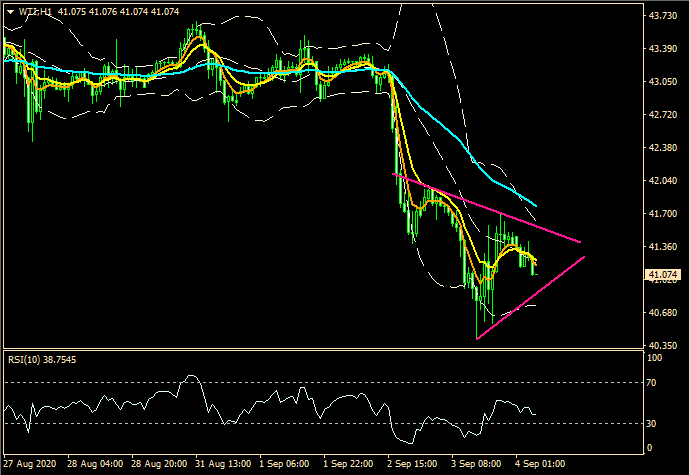Click the 4 Sep 01:00 time label
The image size is (690, 475).
click(540, 466)
